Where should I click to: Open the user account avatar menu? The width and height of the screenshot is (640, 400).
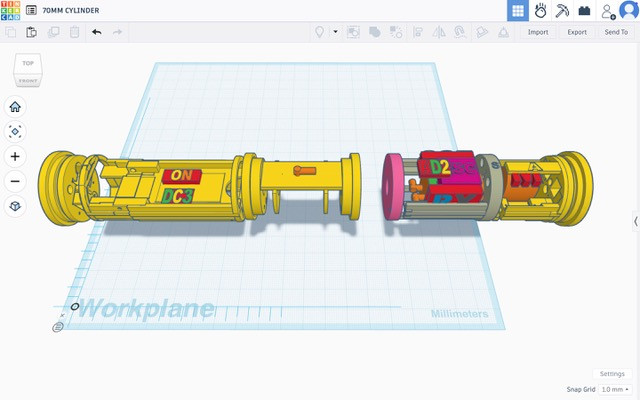pyautogui.click(x=628, y=11)
